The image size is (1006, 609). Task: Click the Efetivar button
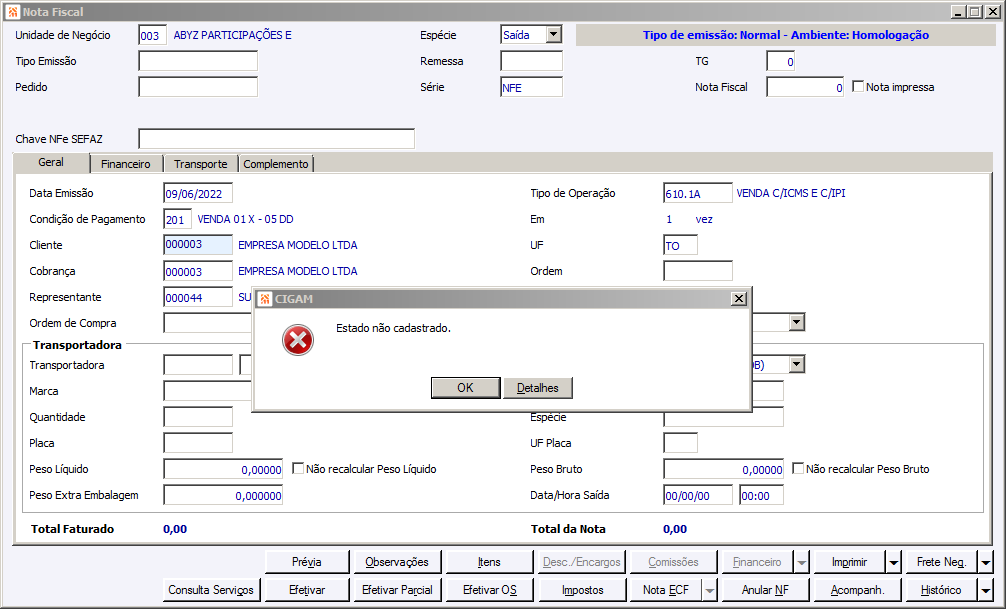click(x=307, y=590)
